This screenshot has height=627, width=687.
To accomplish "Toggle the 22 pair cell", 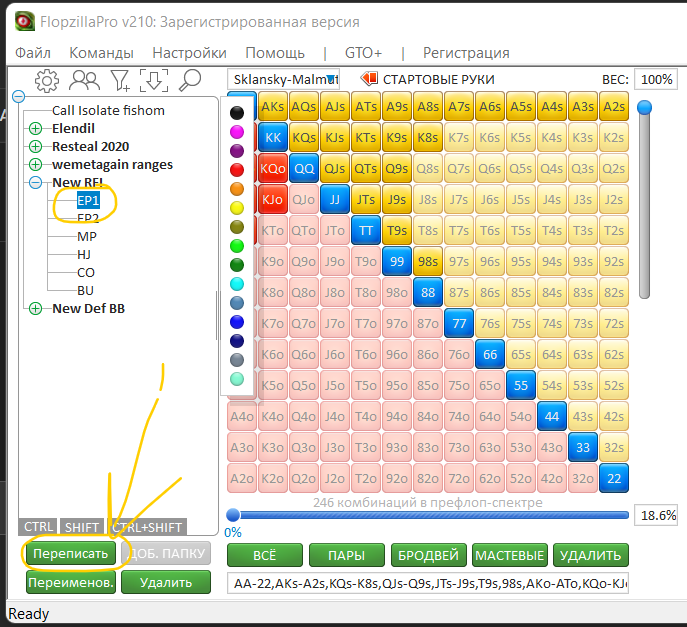I will (x=614, y=478).
